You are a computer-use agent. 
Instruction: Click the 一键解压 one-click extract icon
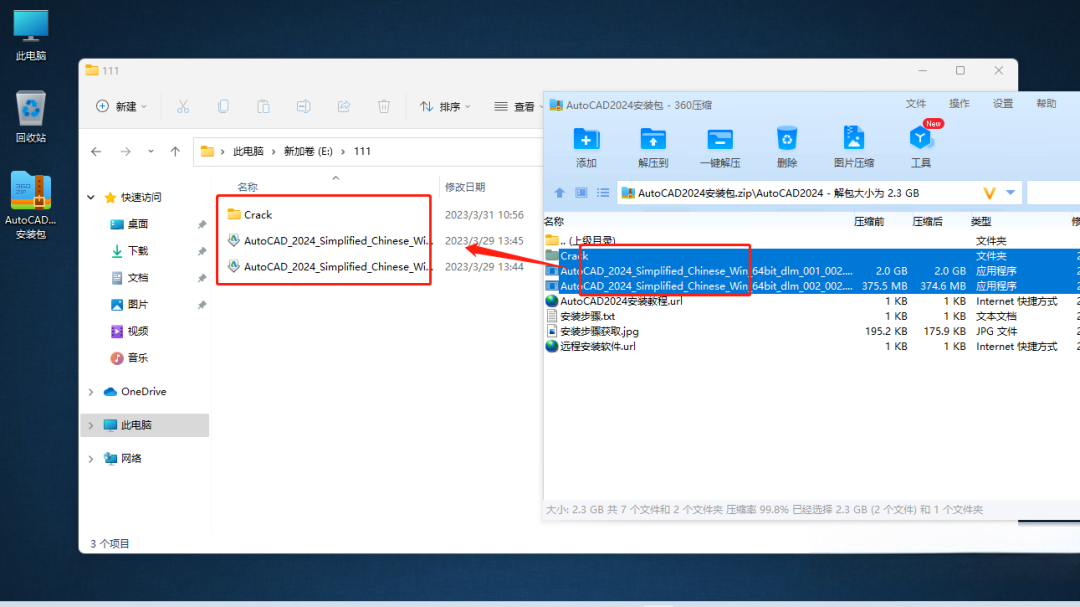(x=720, y=147)
